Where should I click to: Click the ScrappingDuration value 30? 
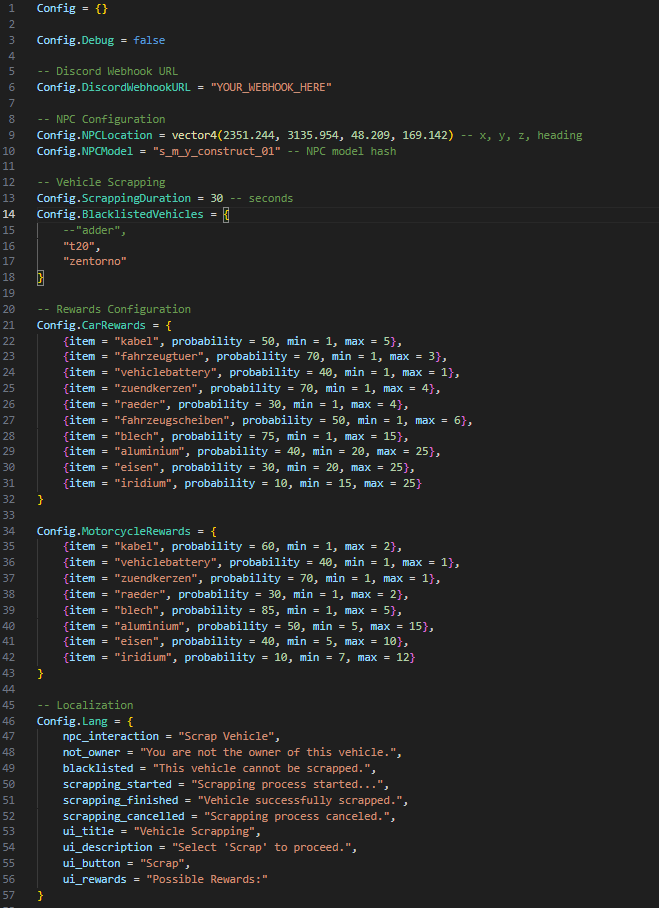tap(217, 198)
